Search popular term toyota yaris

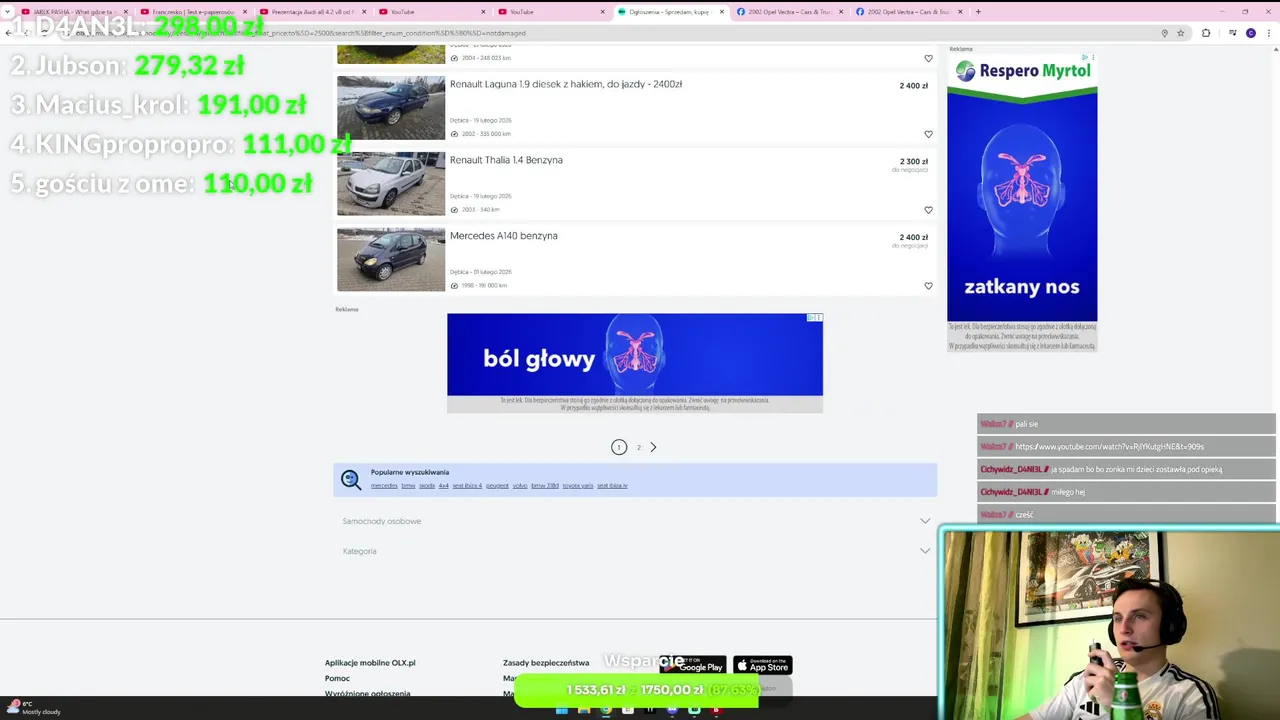tap(578, 486)
